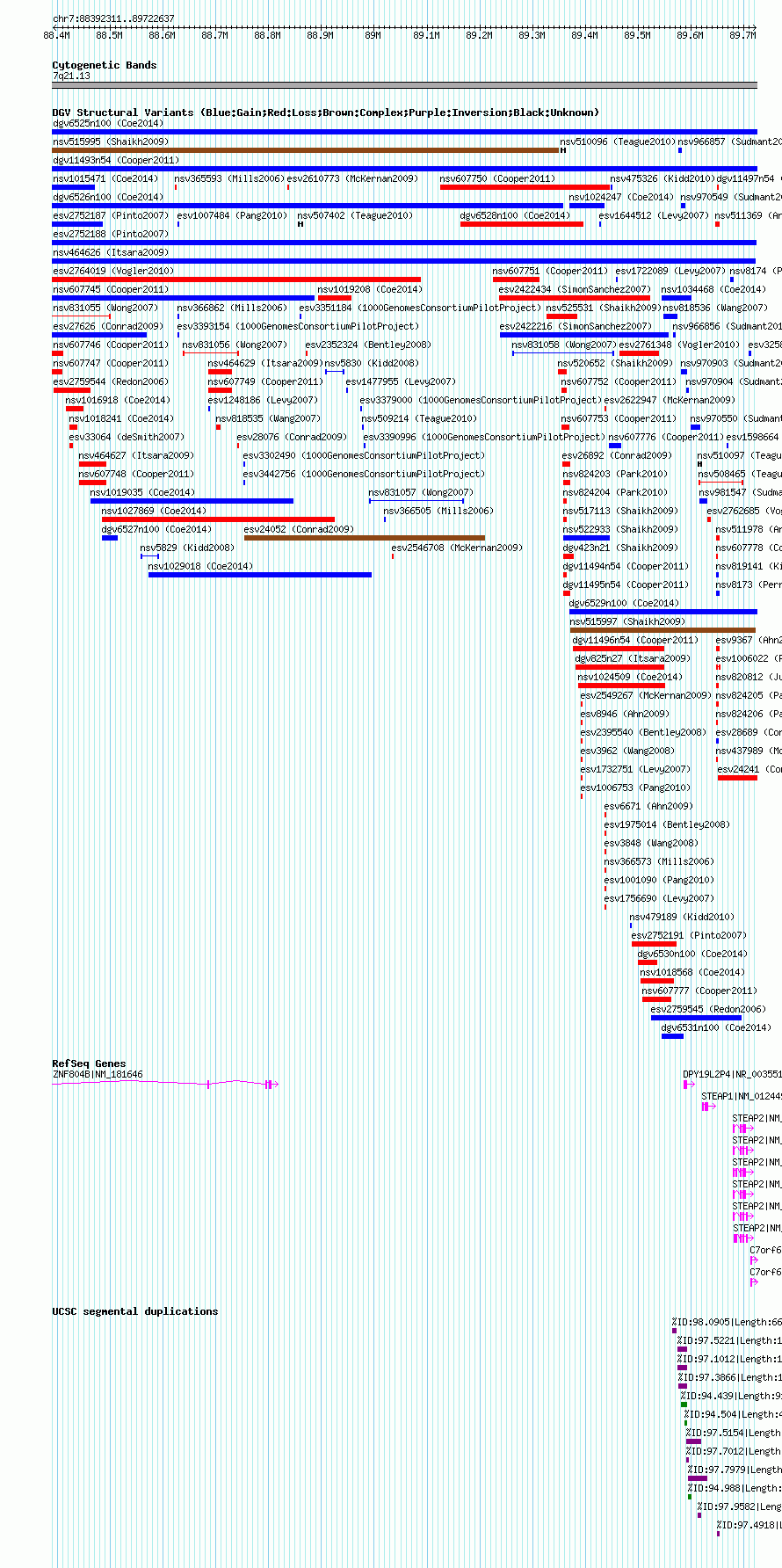782x1568 pixels.
Task: Click esv3302490 1000GenomesConsortiumPilotProject label
Action: (364, 456)
